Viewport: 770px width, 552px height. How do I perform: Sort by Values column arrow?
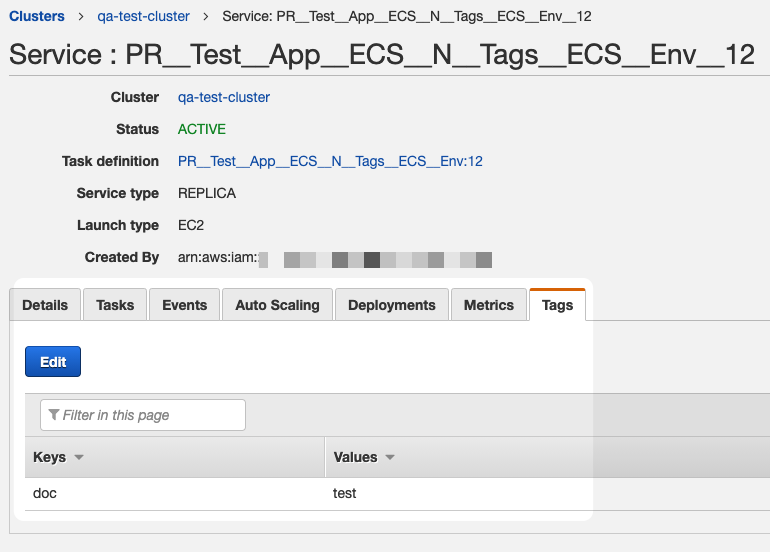tap(390, 457)
